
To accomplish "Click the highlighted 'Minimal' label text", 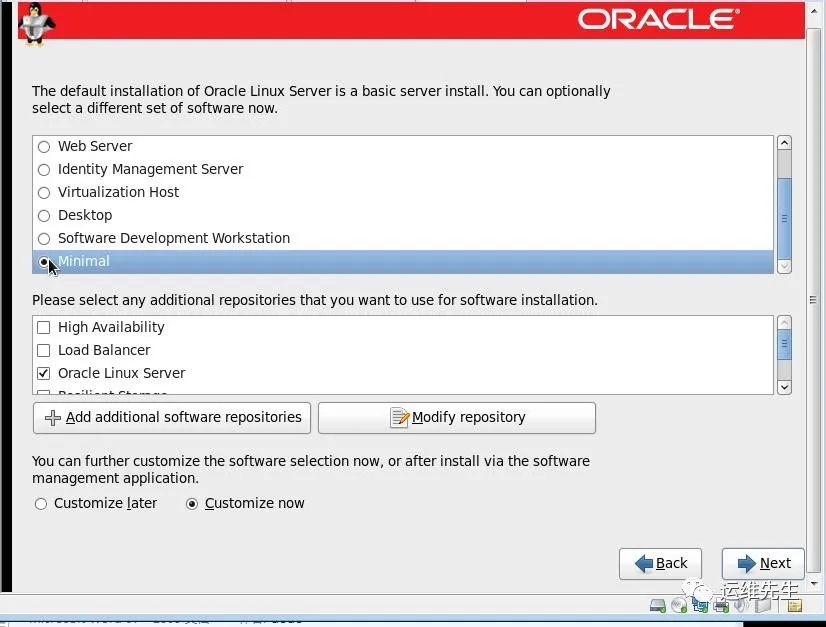I will tap(84, 261).
